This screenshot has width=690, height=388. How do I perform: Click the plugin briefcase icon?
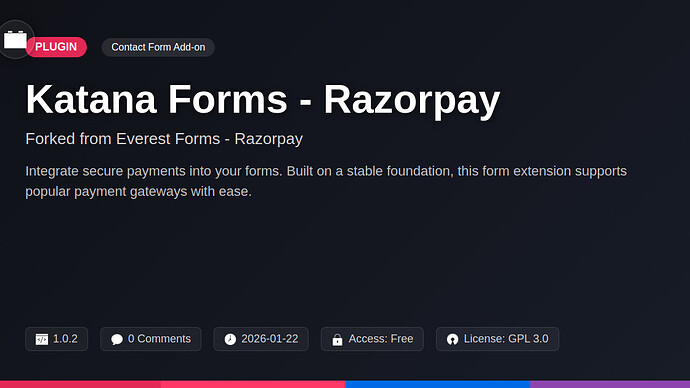point(15,40)
